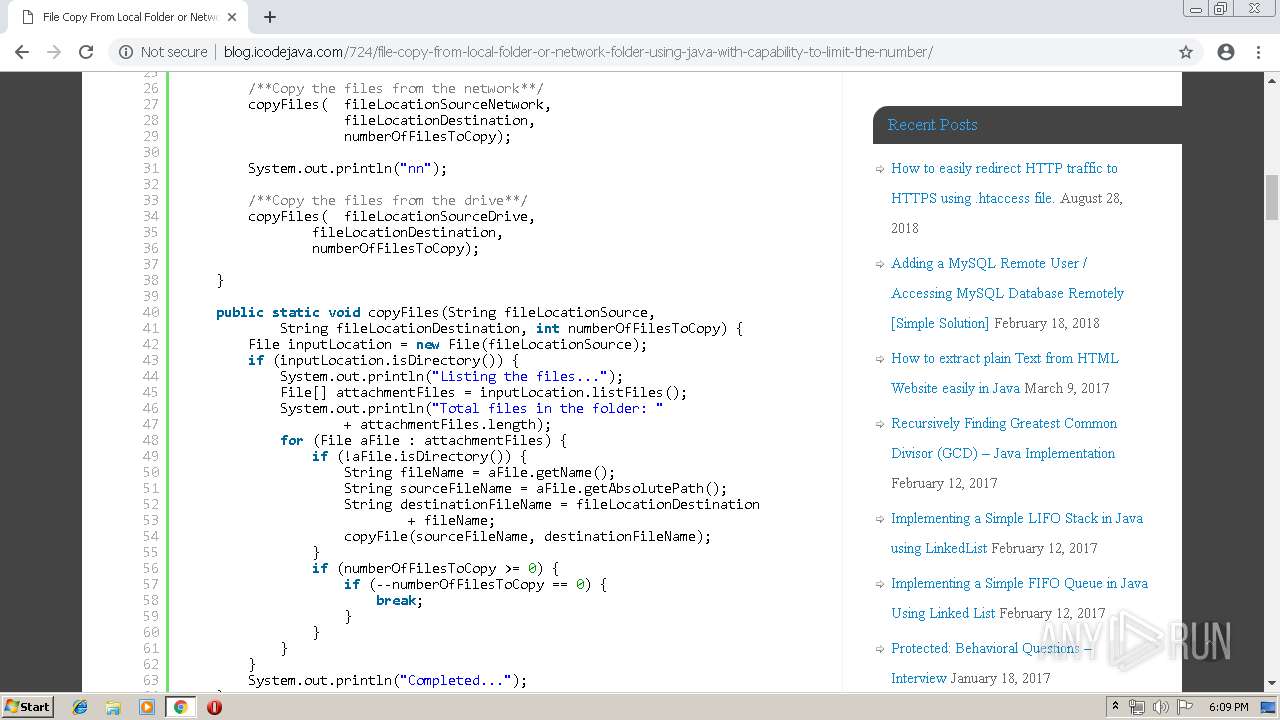Click line number 40 in code gutter
Image resolution: width=1280 pixels, height=720 pixels.
click(x=150, y=312)
